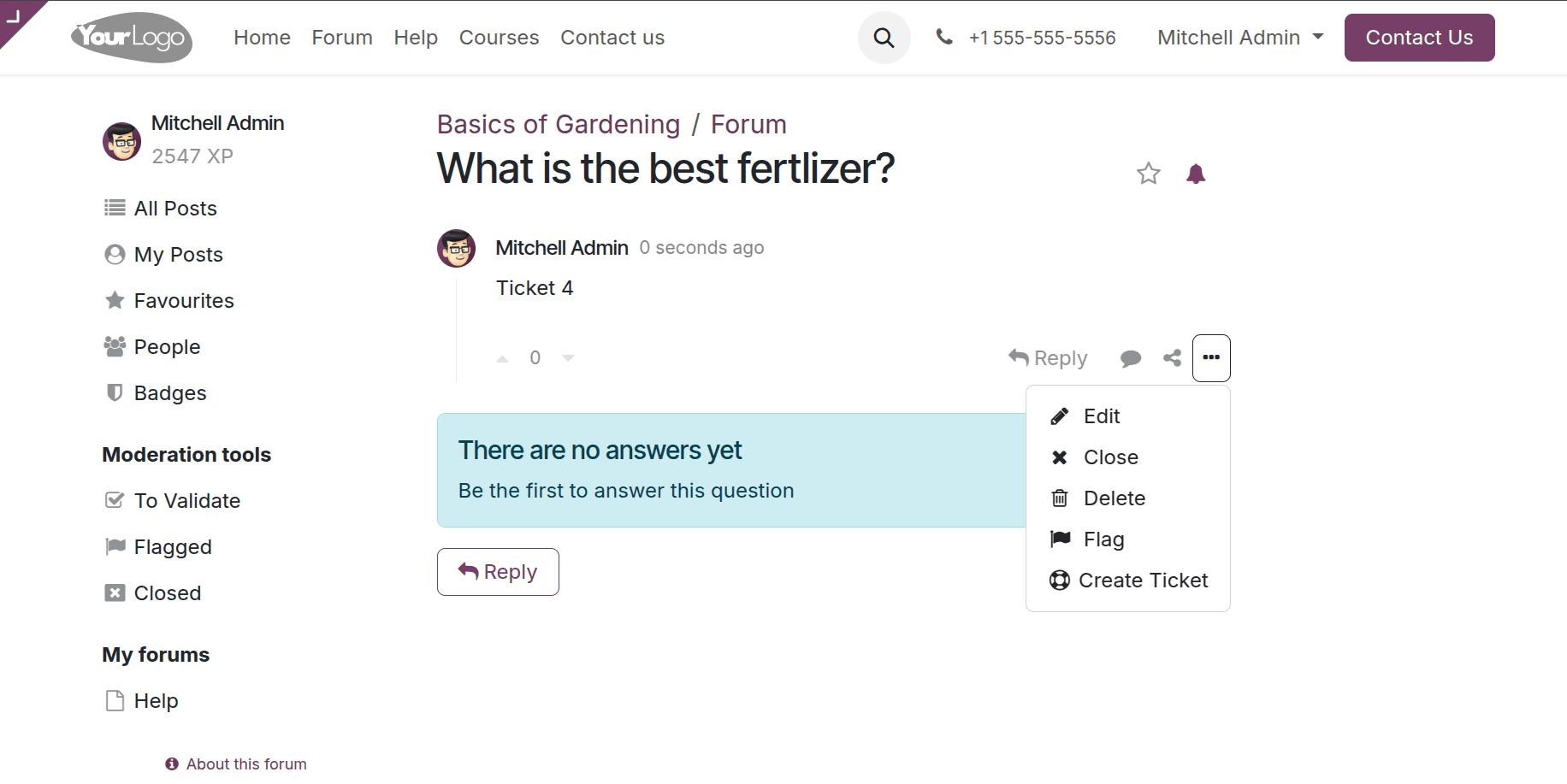The height and width of the screenshot is (784, 1567).
Task: Toggle the favourite star on the question
Action: [1148, 173]
